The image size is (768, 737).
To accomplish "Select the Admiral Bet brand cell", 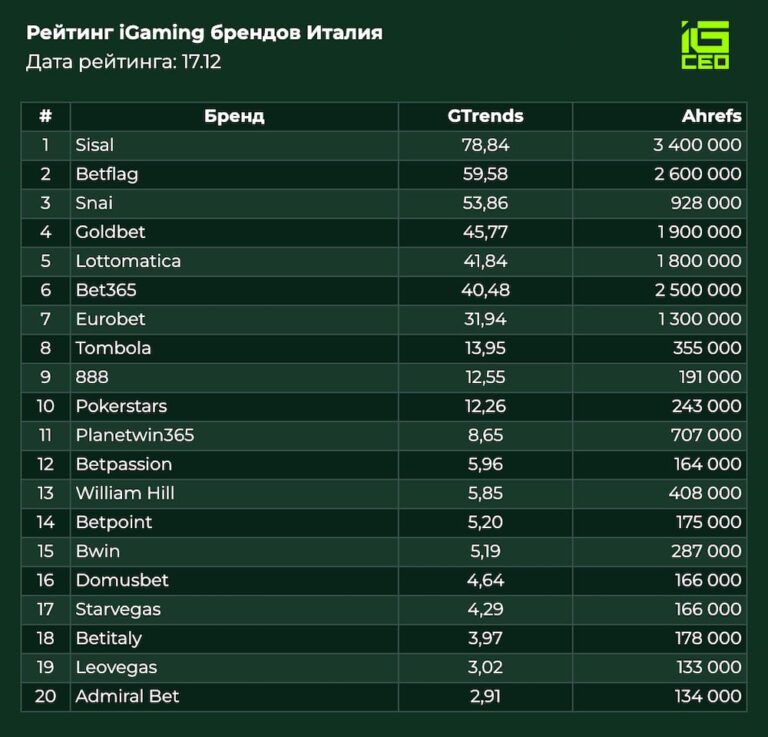I will point(127,696).
